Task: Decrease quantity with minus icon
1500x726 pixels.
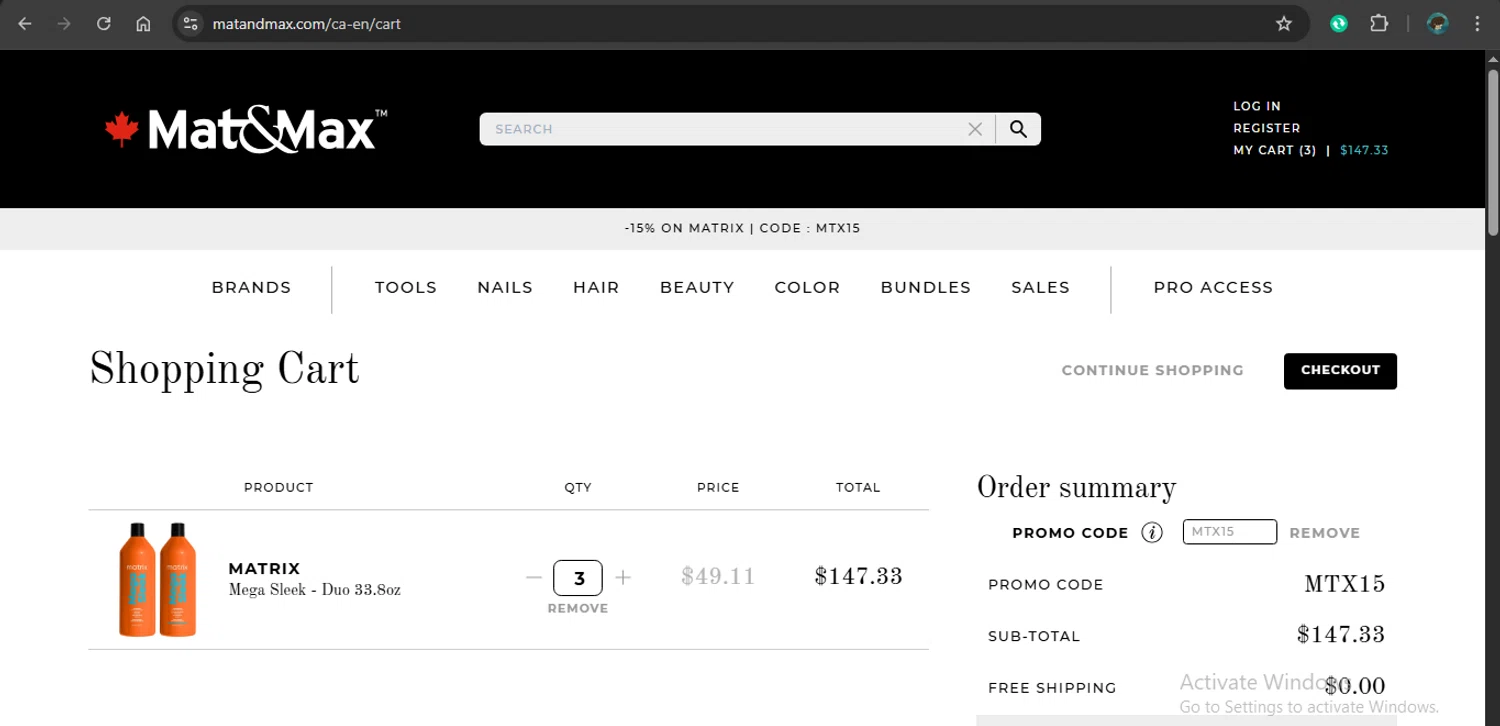Action: tap(534, 578)
